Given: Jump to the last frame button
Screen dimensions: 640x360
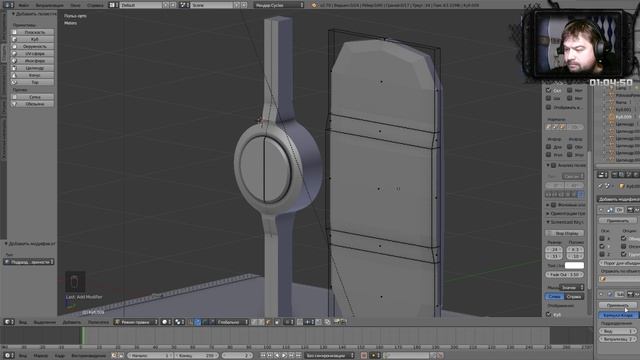Looking at the screenshot, I should point(298,356).
